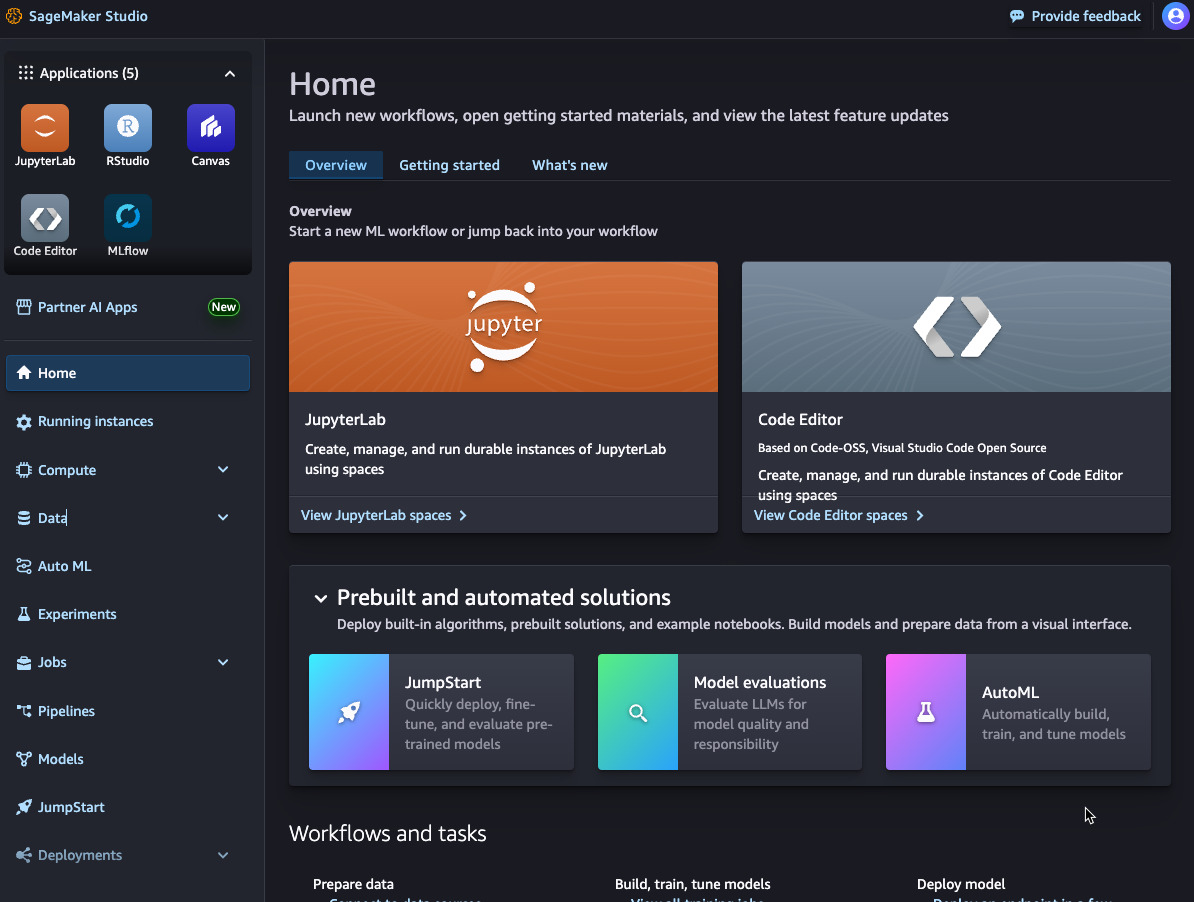Screen dimensions: 1194x902
Task: Click the JupyterLab card heading
Action: click(x=346, y=420)
